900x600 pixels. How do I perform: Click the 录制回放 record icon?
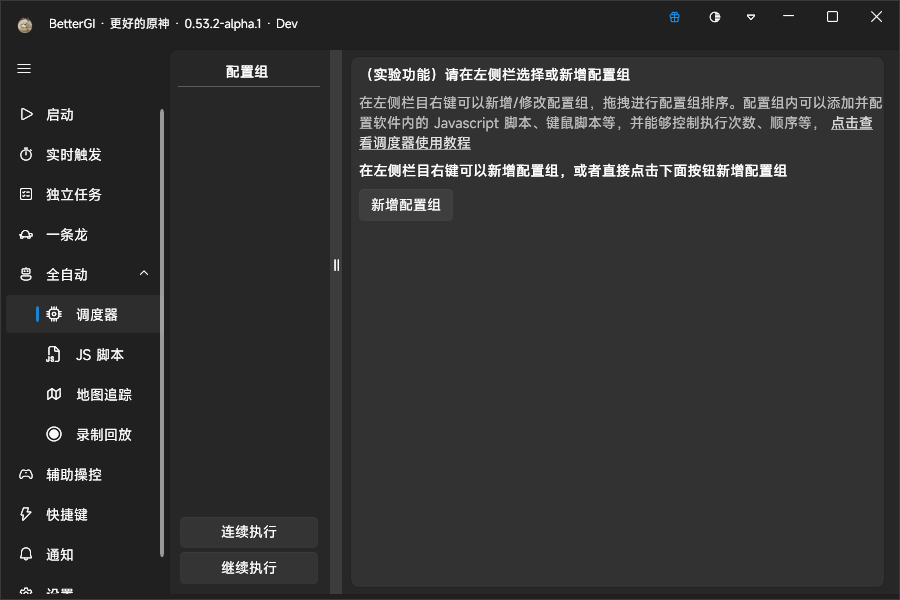(x=54, y=435)
